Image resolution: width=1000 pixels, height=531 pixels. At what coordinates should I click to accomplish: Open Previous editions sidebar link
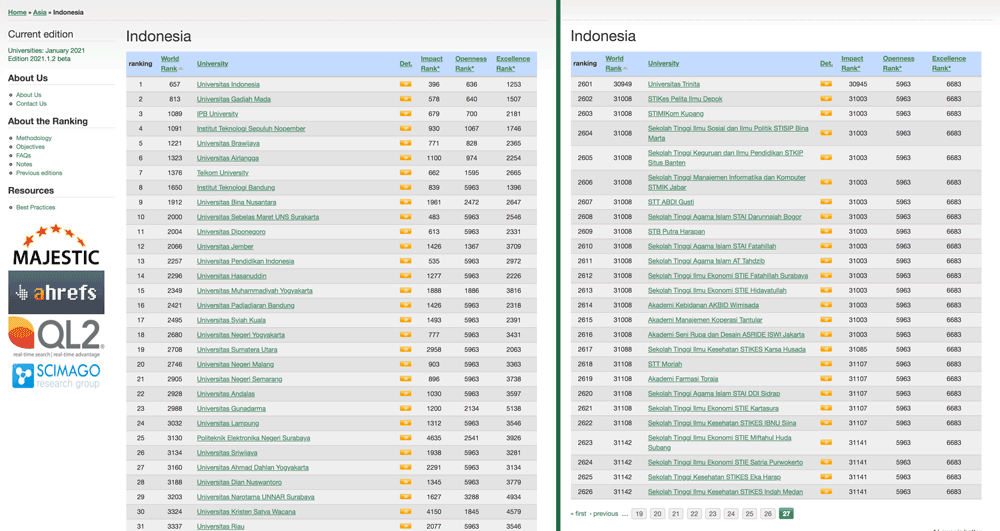coord(39,173)
